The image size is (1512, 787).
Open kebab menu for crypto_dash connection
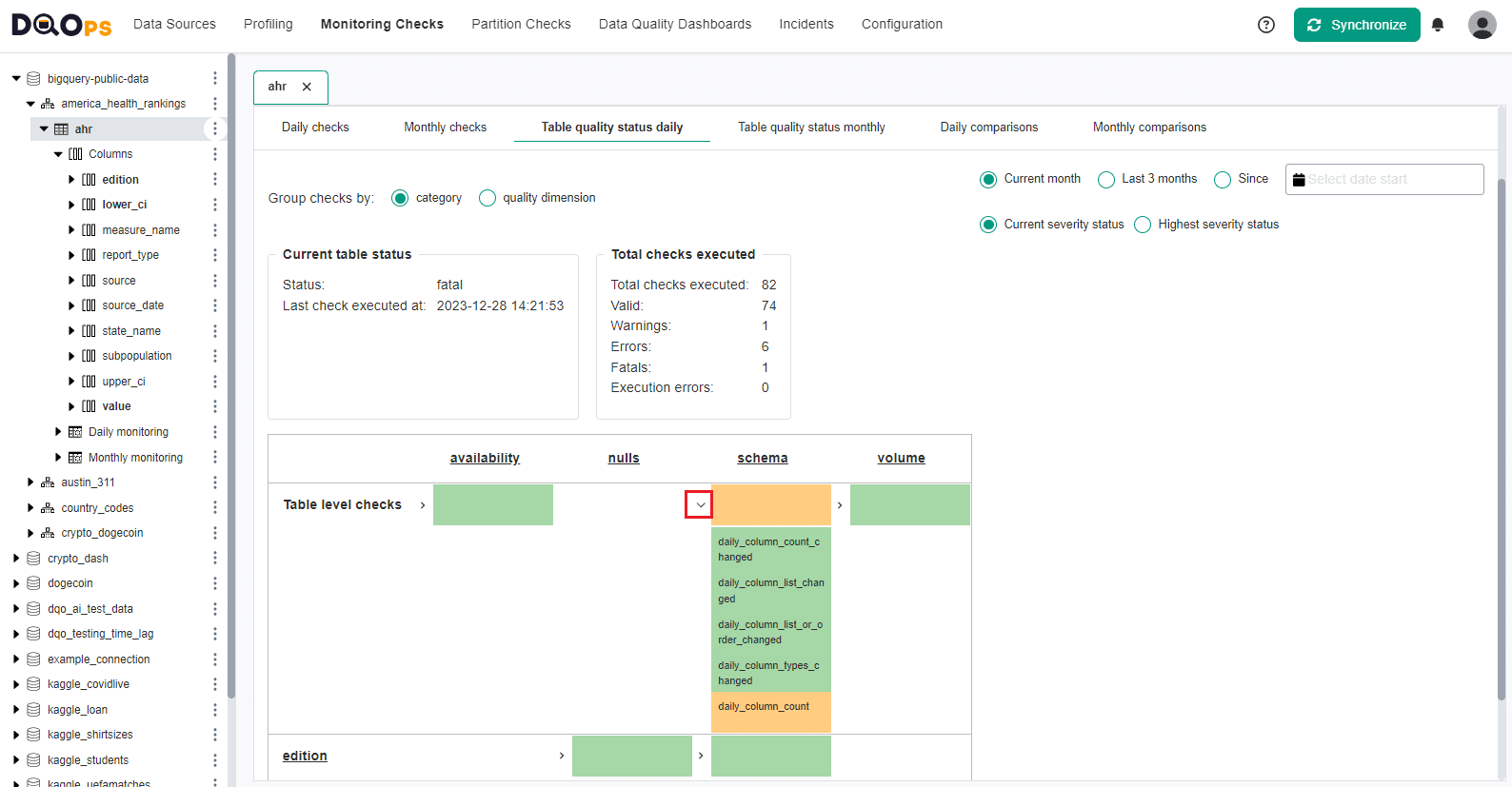(215, 559)
